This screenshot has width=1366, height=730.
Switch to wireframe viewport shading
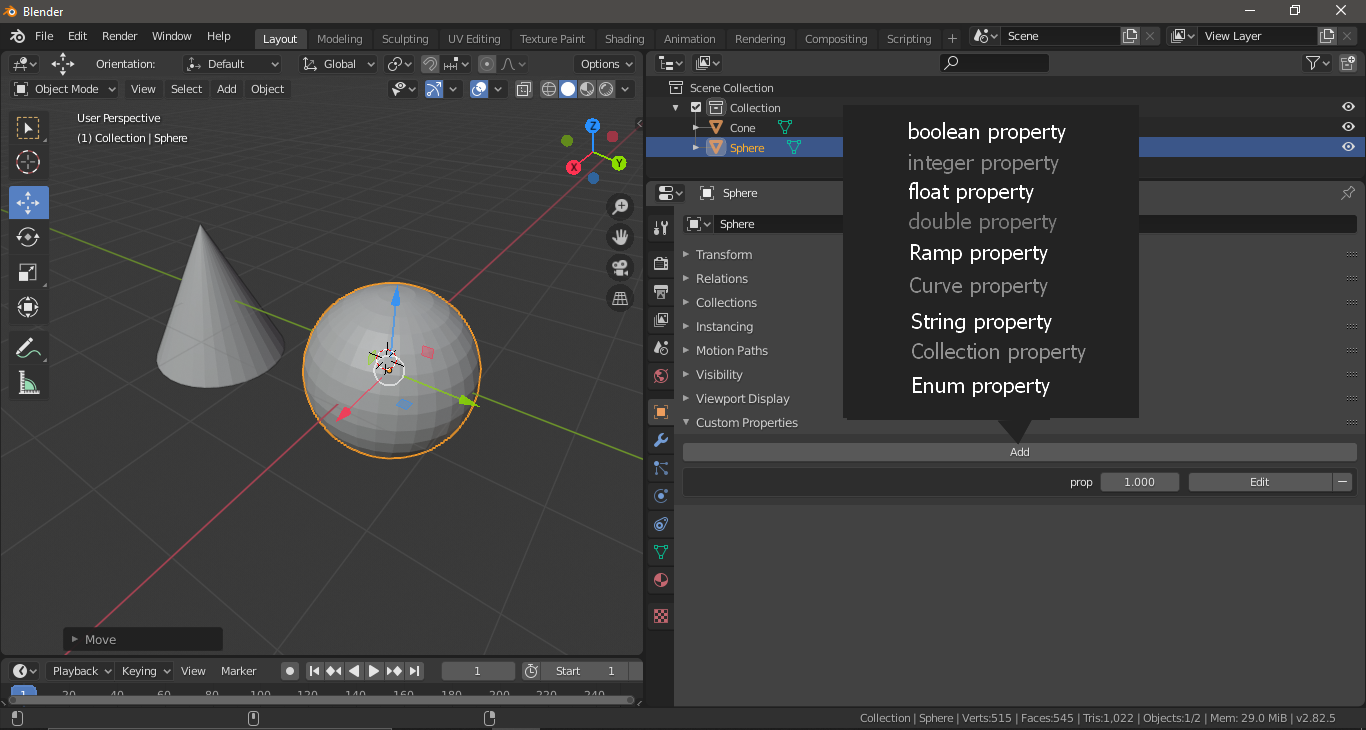pos(549,89)
